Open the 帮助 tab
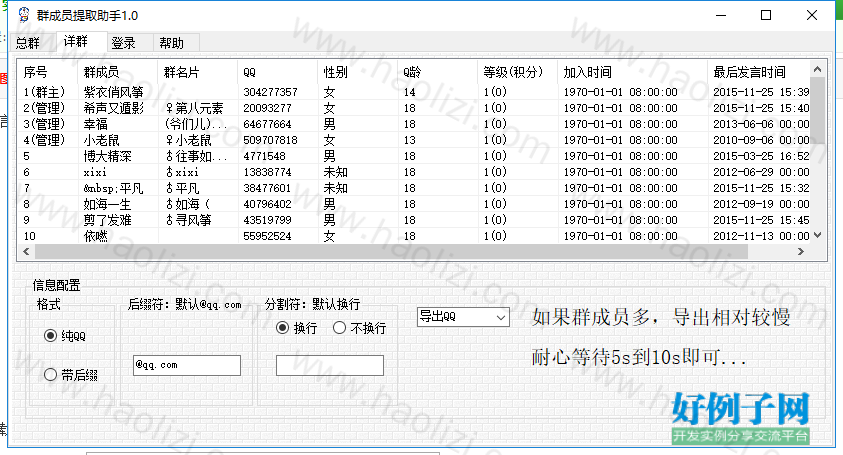This screenshot has height=455, width=843. (172, 42)
